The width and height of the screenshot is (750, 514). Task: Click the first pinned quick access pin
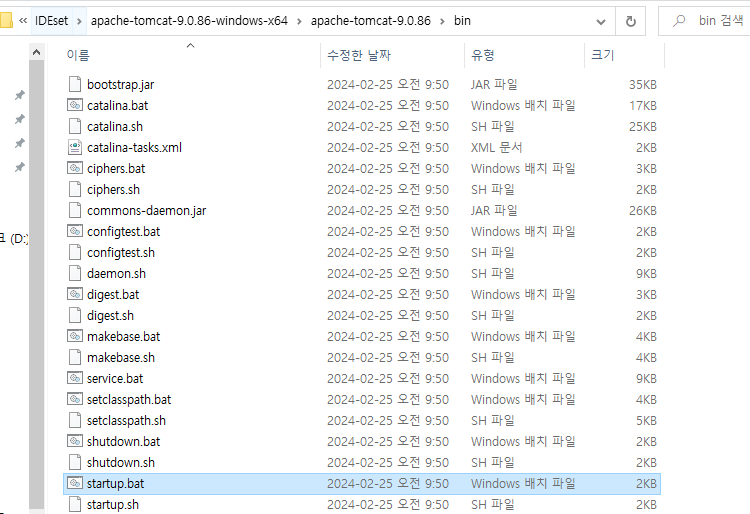[20, 95]
